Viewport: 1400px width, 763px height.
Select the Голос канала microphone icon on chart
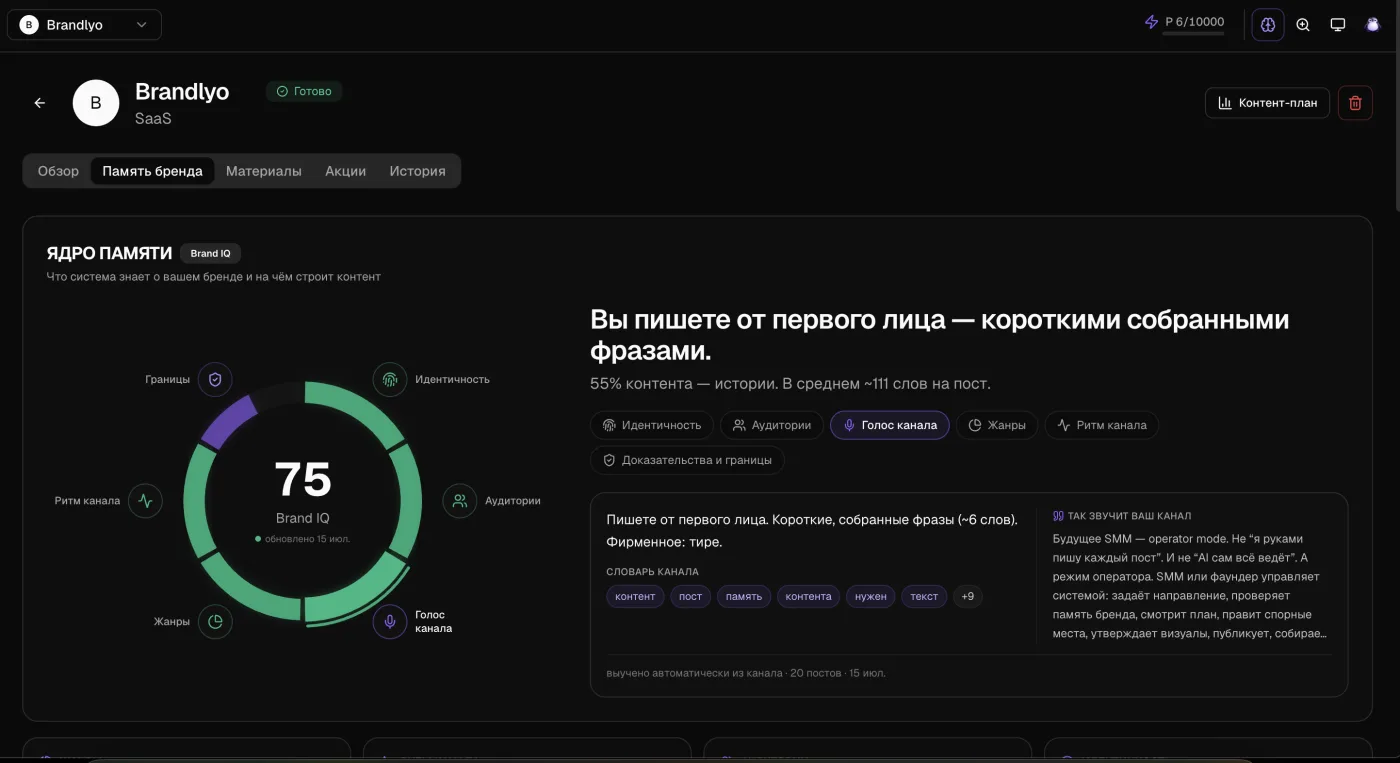[x=390, y=622]
